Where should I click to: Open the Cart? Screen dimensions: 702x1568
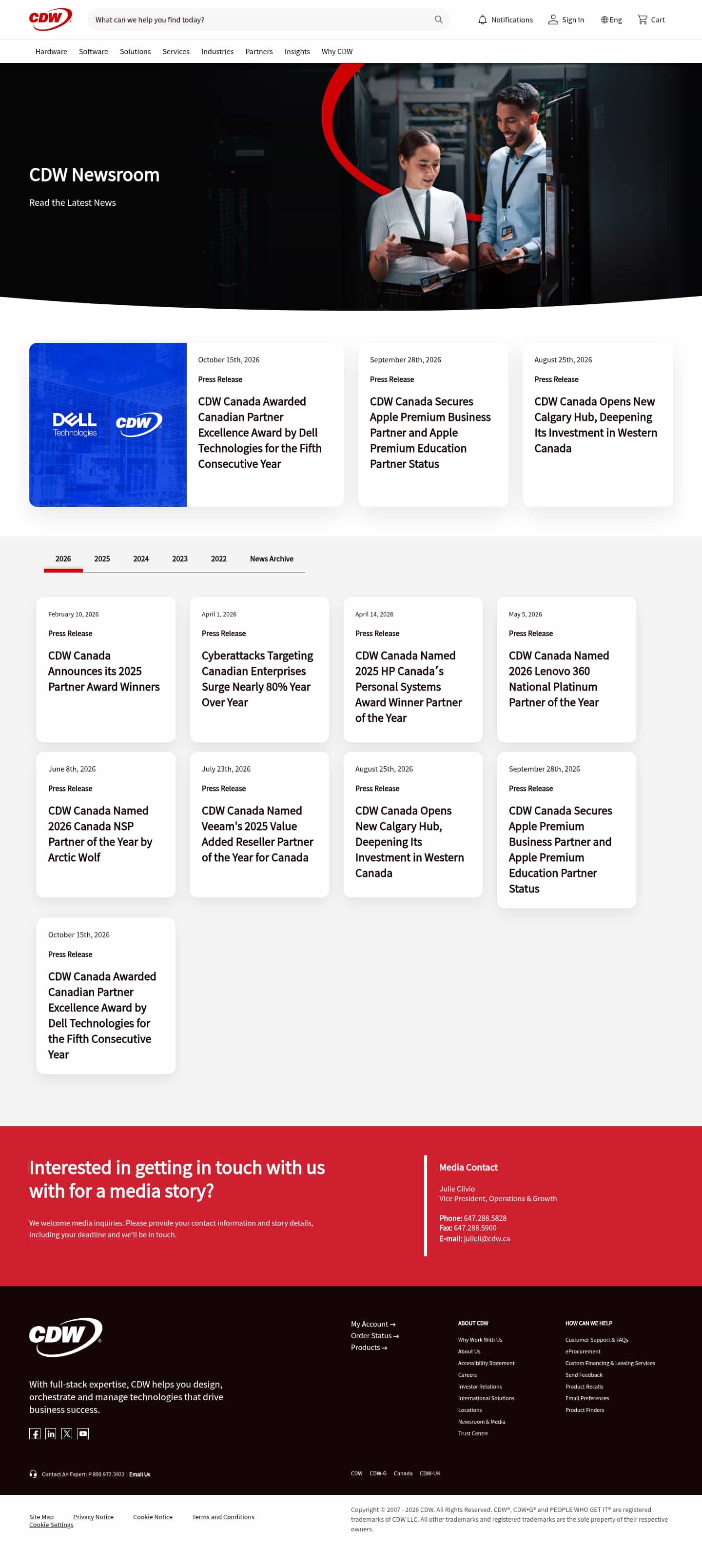coord(651,20)
